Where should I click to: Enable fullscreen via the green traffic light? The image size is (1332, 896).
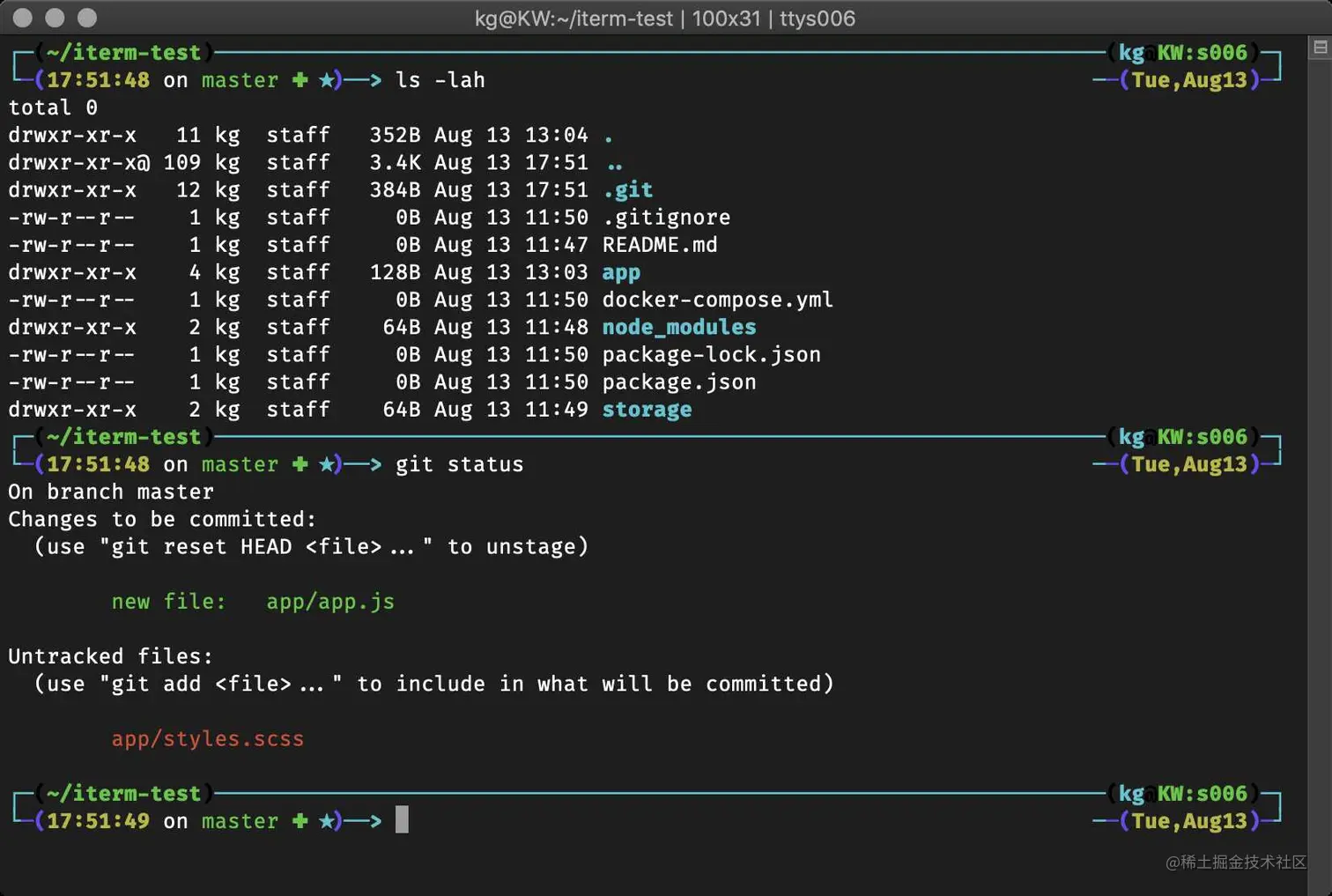coord(85,18)
